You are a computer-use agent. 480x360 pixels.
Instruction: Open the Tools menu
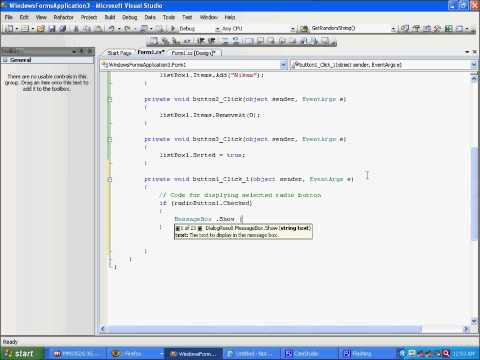click(x=169, y=17)
